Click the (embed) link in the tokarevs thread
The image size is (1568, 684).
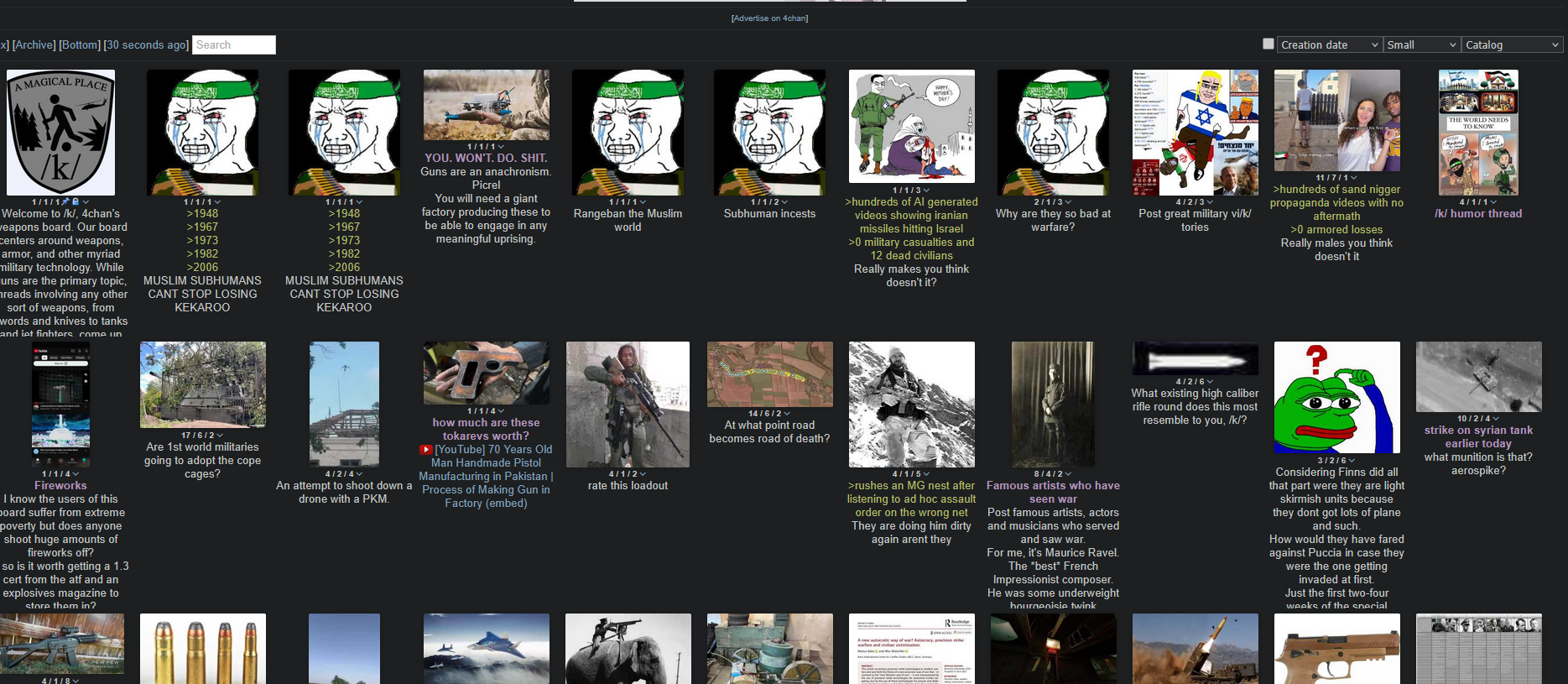[507, 504]
